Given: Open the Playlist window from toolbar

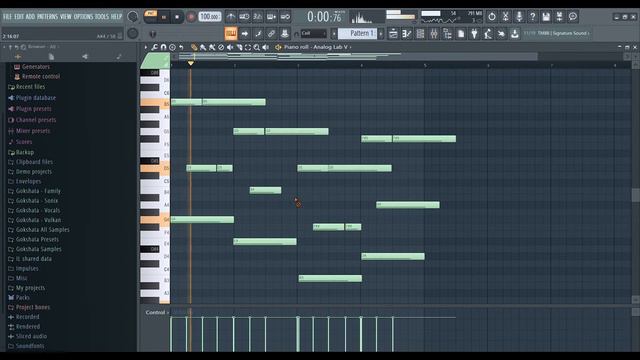Looking at the screenshot, I should pos(393,33).
